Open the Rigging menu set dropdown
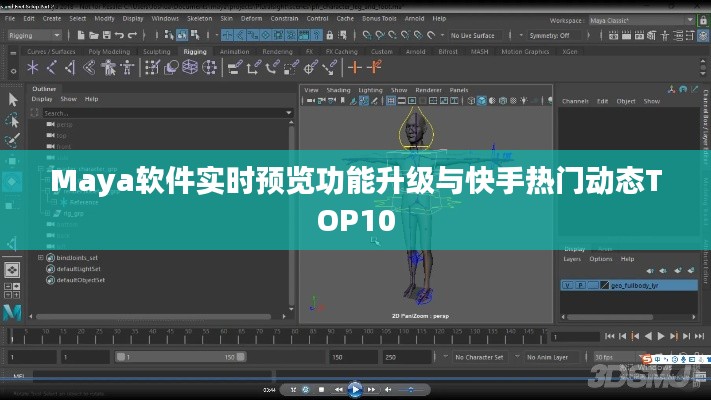 34,35
